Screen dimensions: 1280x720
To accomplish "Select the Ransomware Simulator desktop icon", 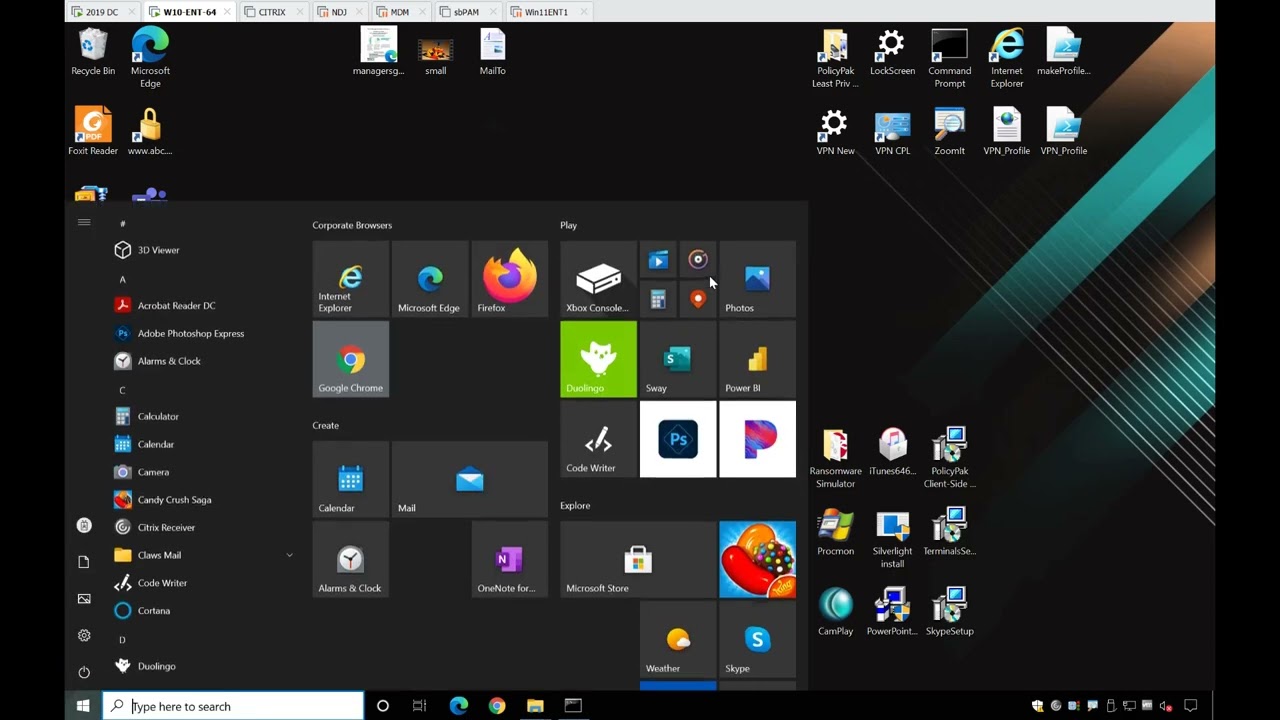I will 835,459.
